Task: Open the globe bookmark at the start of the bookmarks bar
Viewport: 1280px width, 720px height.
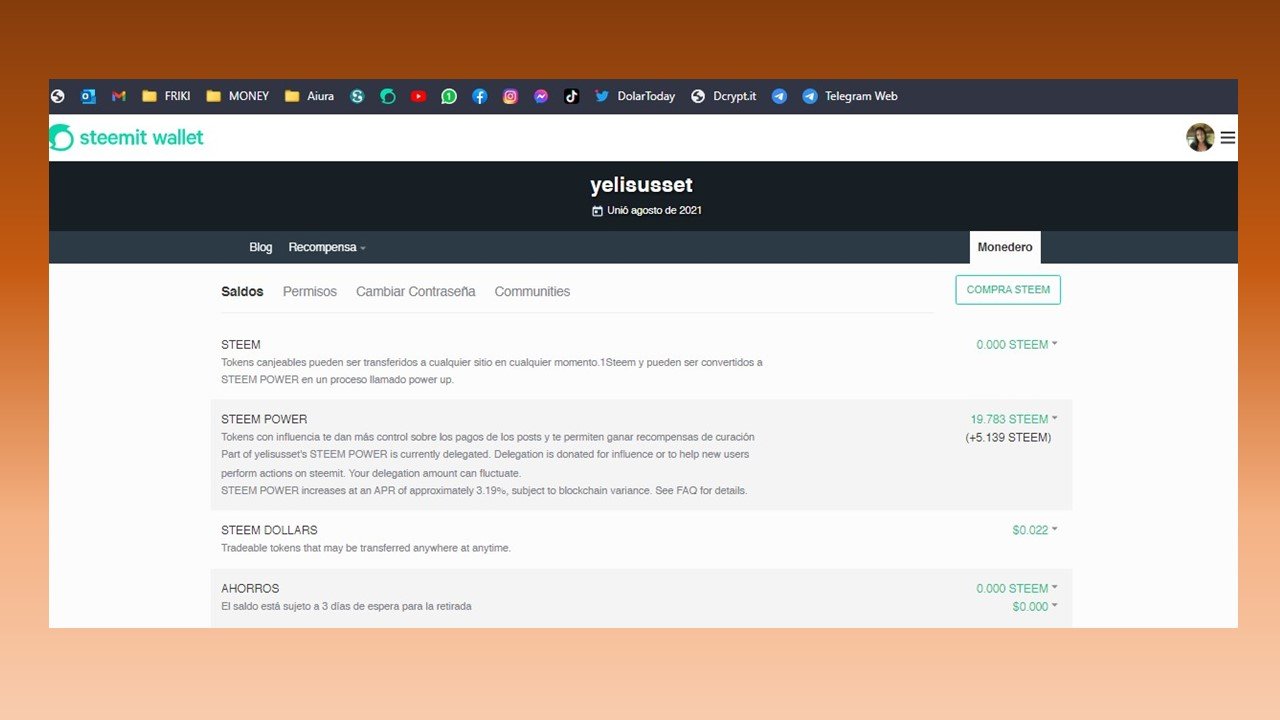Action: (x=57, y=96)
